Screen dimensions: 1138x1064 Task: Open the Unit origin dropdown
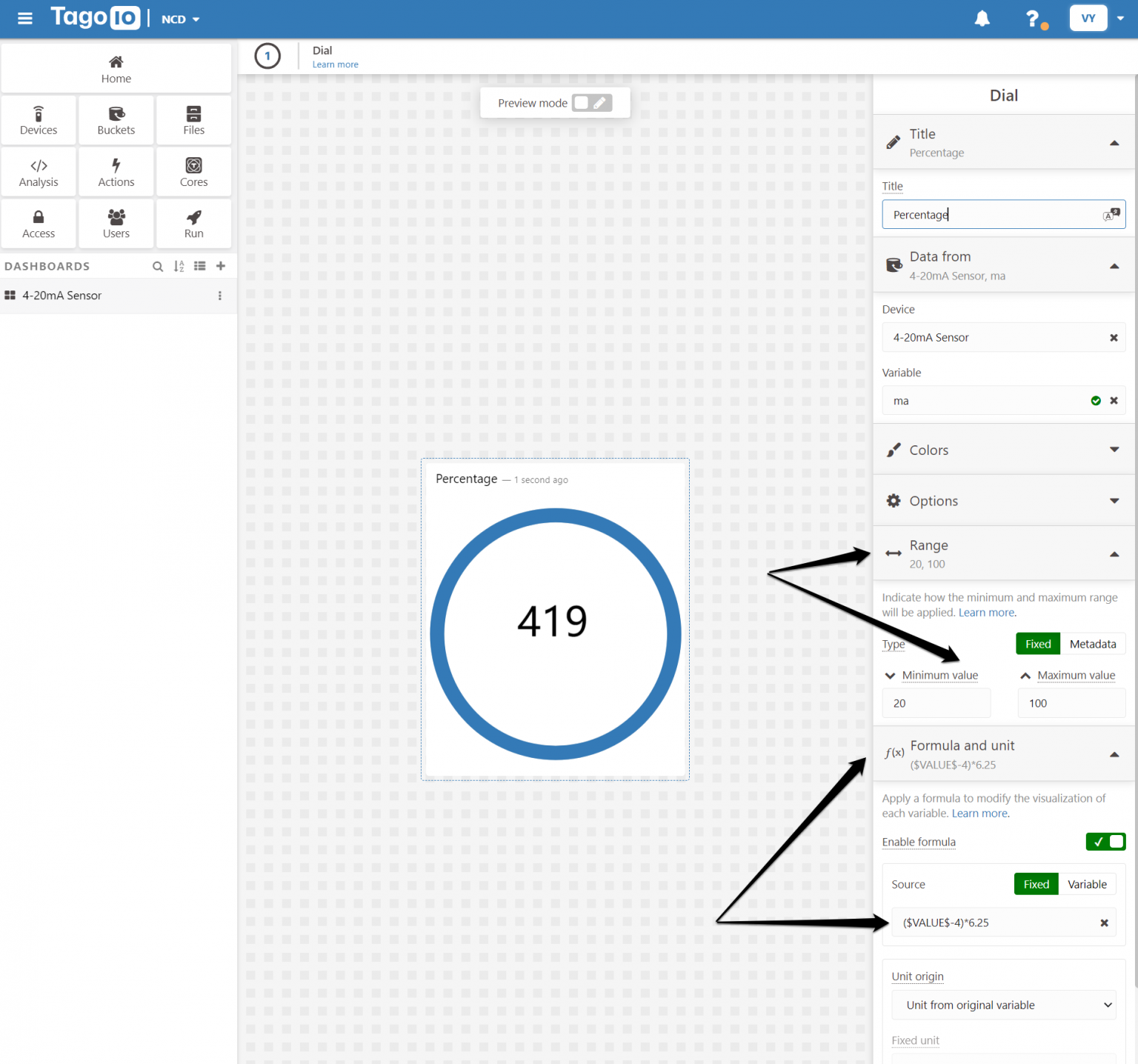[1003, 1005]
